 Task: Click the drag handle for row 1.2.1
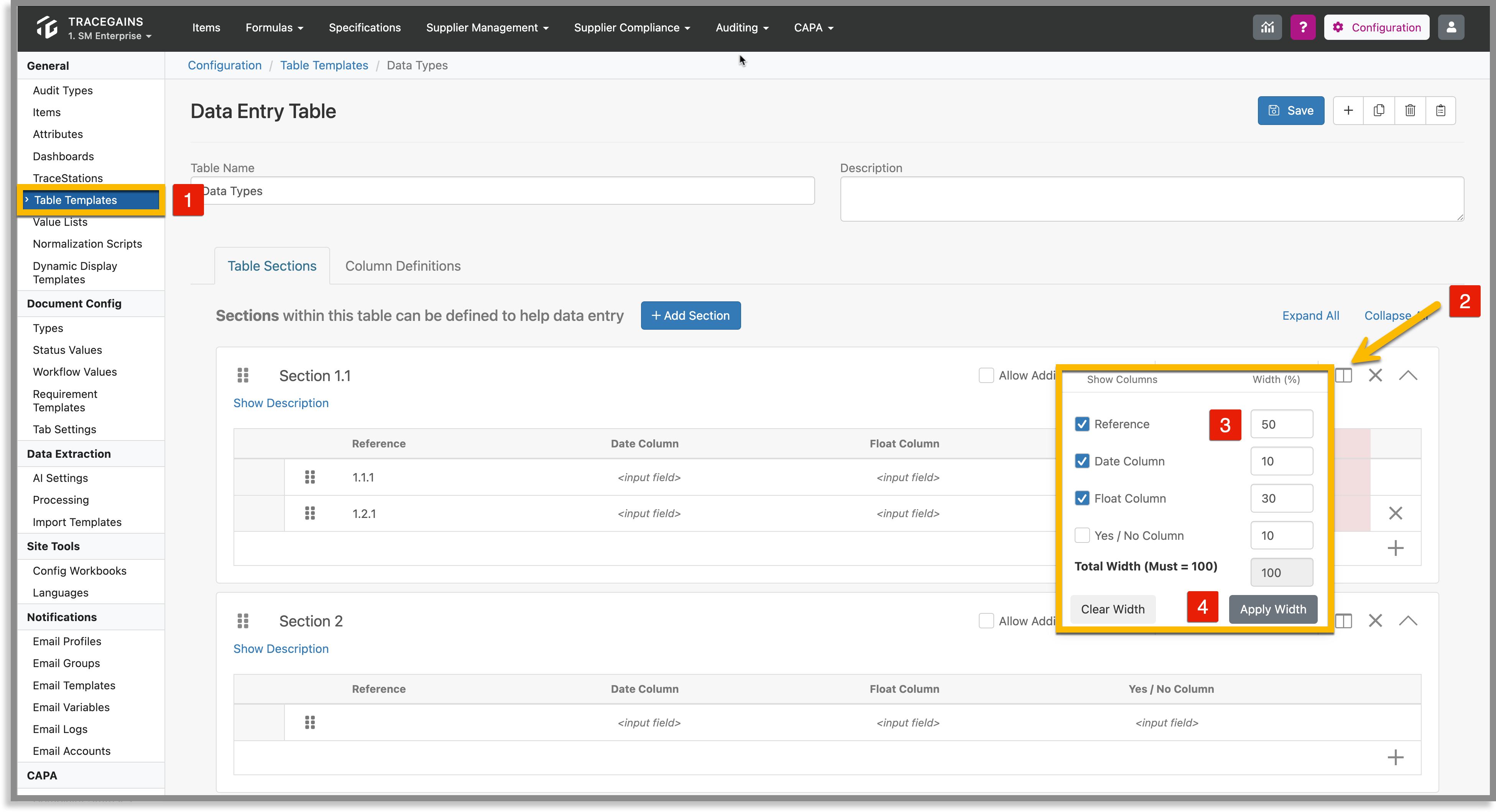(310, 513)
